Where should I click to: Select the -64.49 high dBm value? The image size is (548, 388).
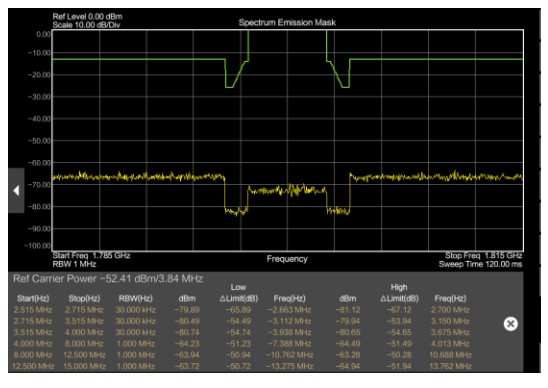click(x=348, y=344)
